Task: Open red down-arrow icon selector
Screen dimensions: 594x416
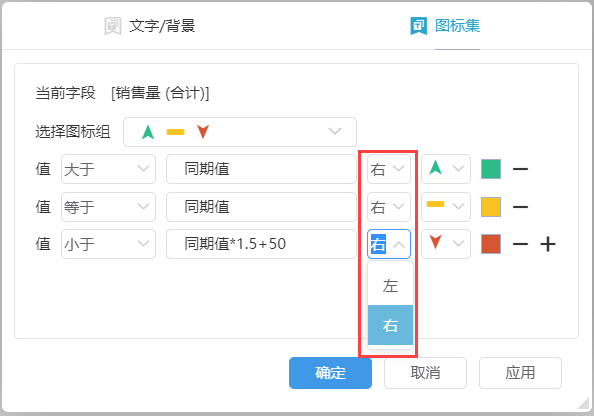Action: point(446,244)
